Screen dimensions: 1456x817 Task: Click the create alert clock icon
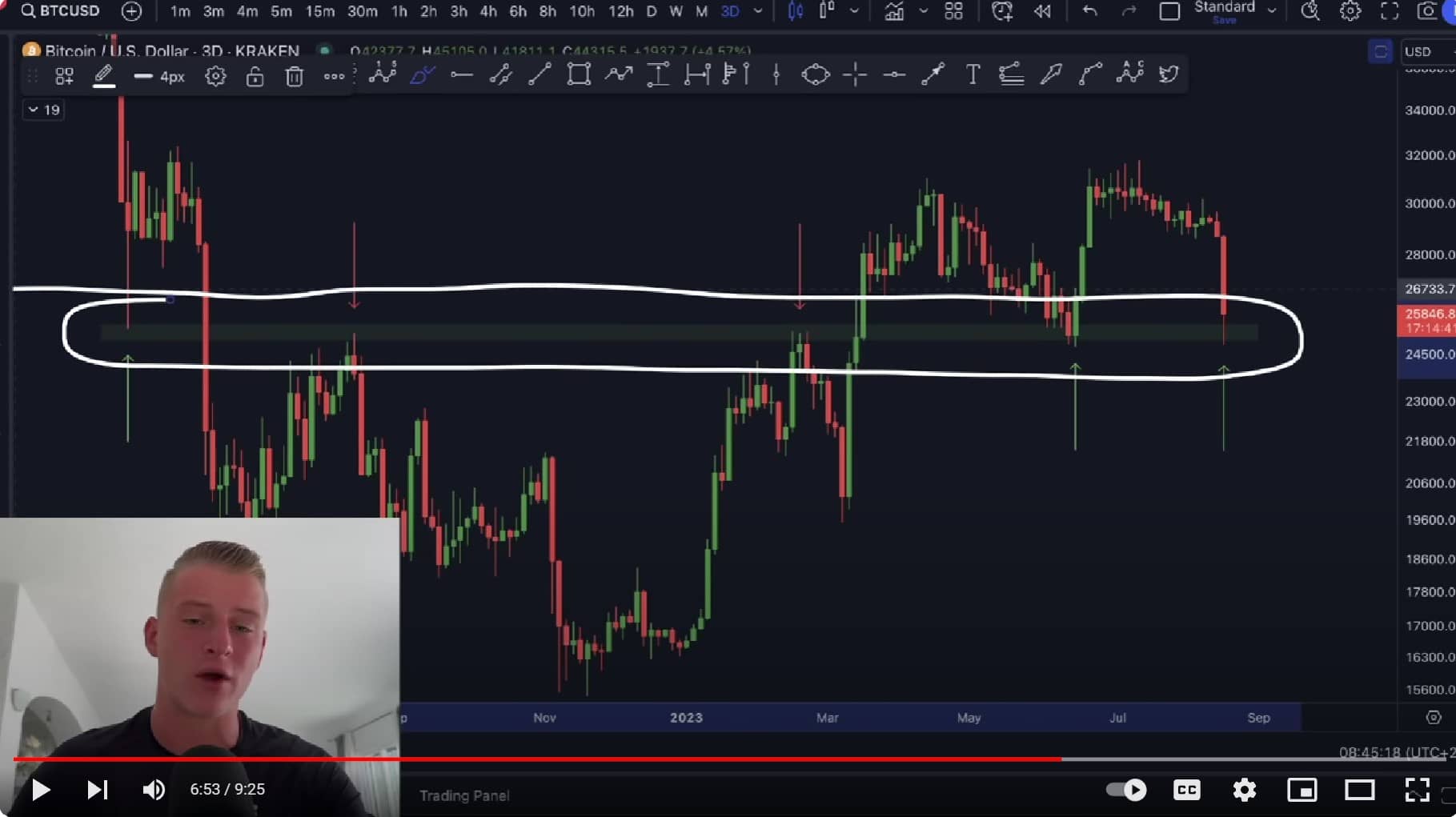coord(1001,11)
